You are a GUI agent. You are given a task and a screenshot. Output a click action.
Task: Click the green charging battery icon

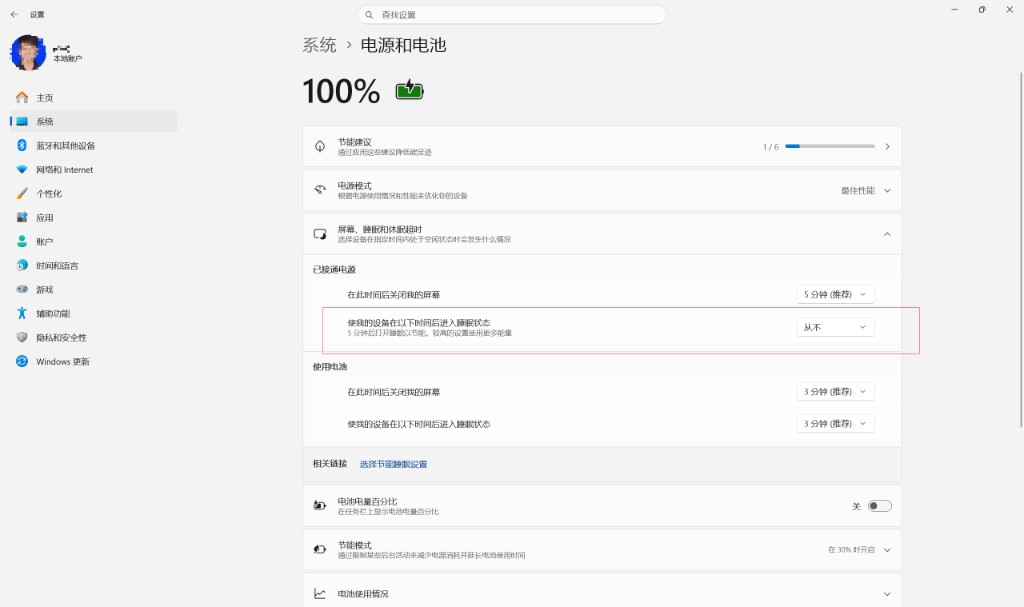409,90
